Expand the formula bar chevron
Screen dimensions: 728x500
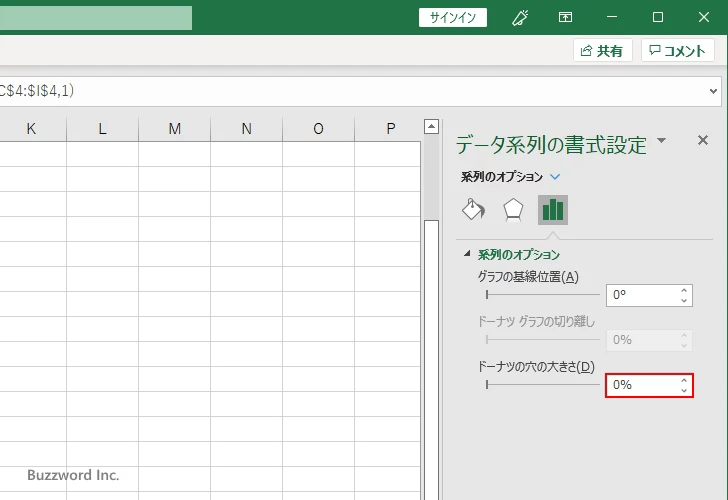[x=714, y=91]
